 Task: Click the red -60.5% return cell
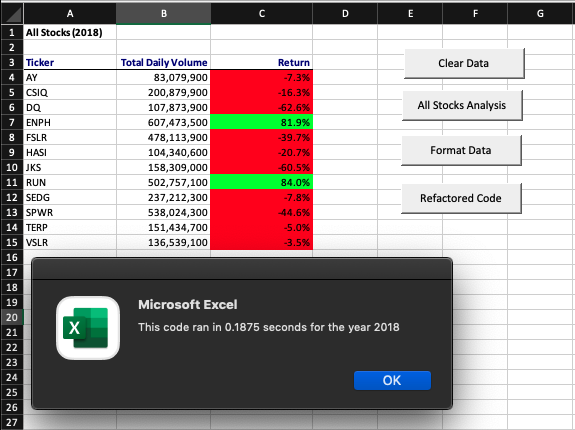pyautogui.click(x=261, y=168)
